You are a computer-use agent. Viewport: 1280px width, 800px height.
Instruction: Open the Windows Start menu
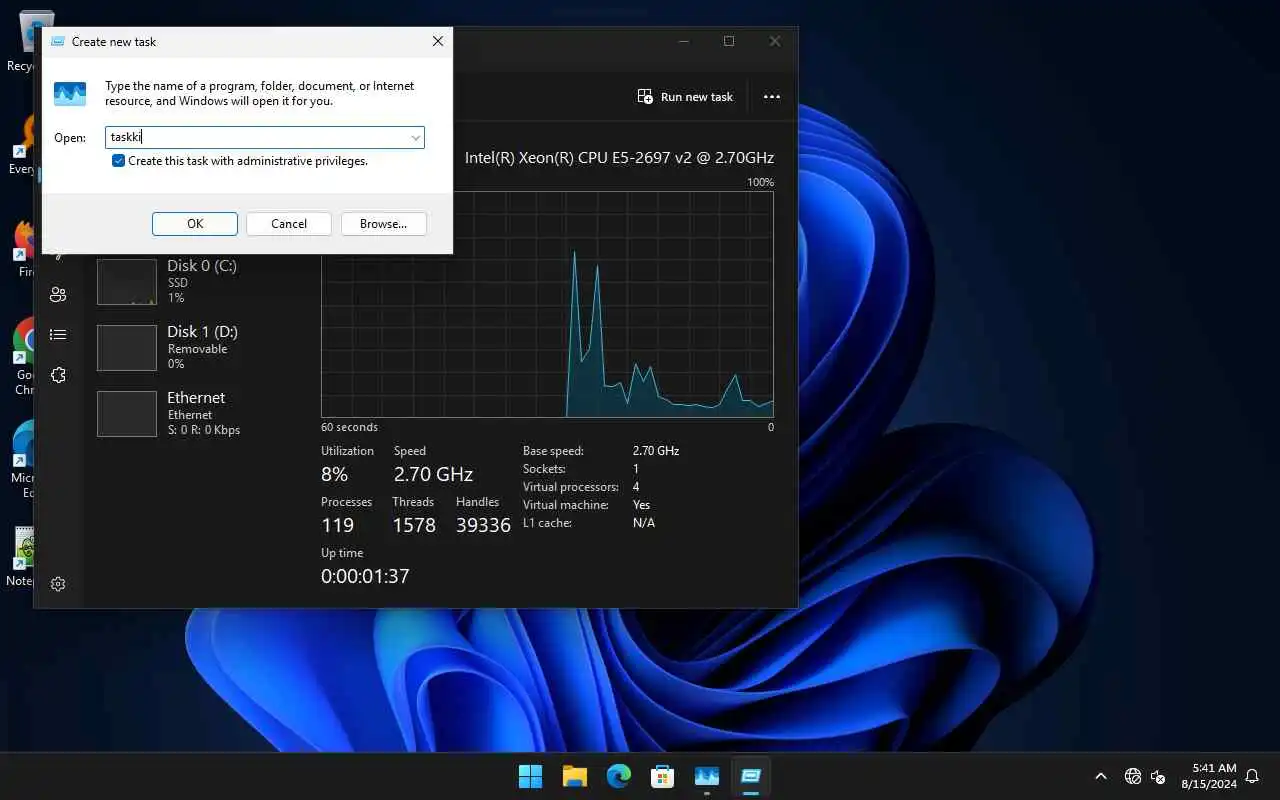coord(530,776)
